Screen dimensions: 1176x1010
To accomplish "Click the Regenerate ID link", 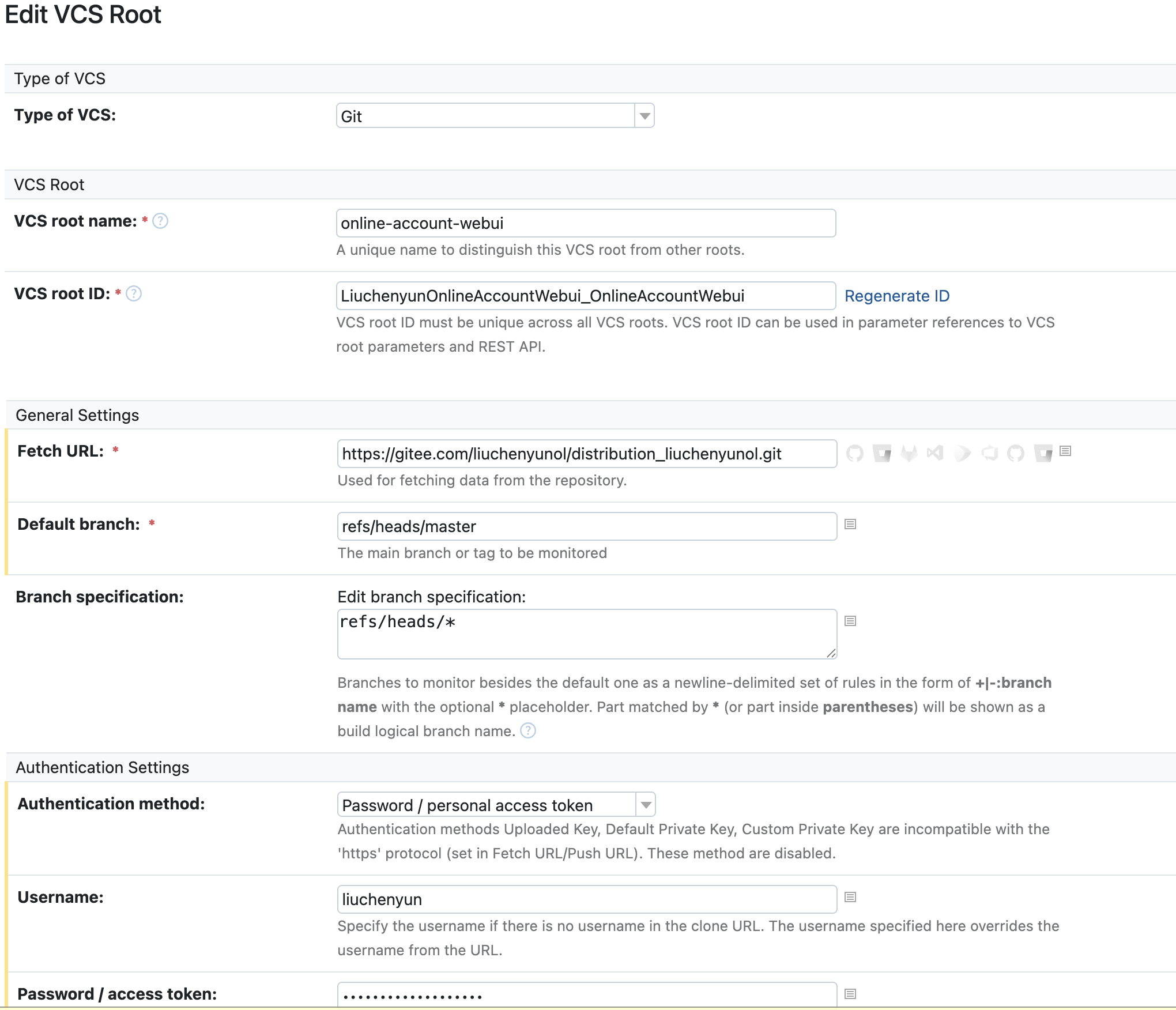I will point(896,296).
